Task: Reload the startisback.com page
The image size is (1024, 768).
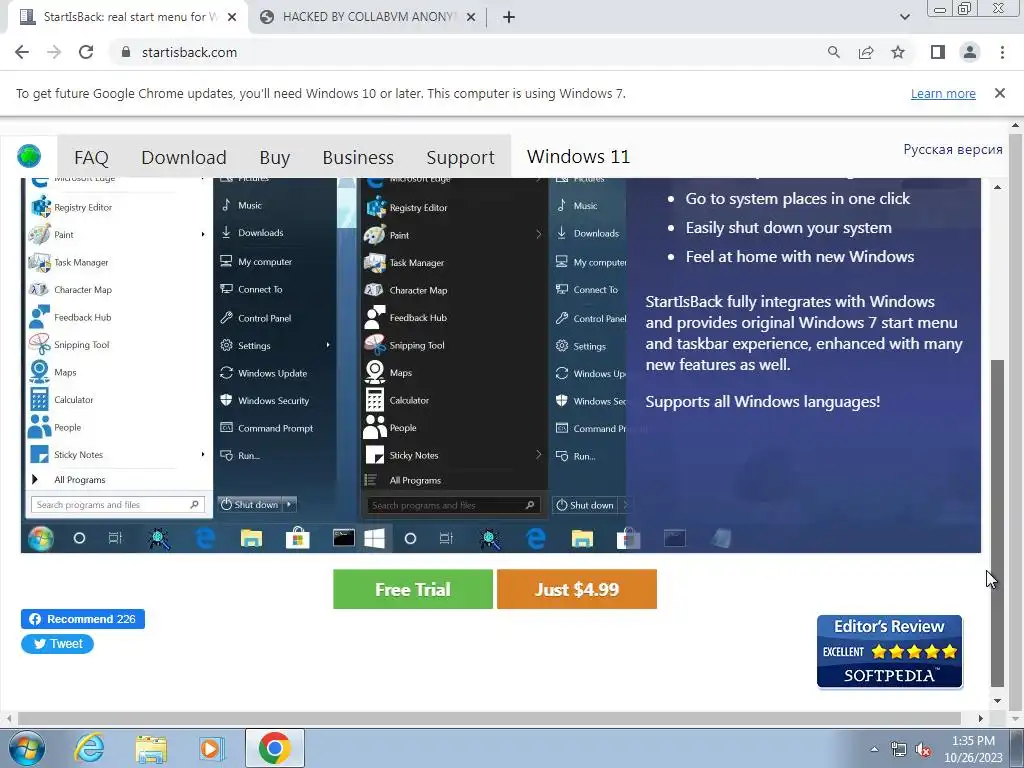Action: [86, 52]
